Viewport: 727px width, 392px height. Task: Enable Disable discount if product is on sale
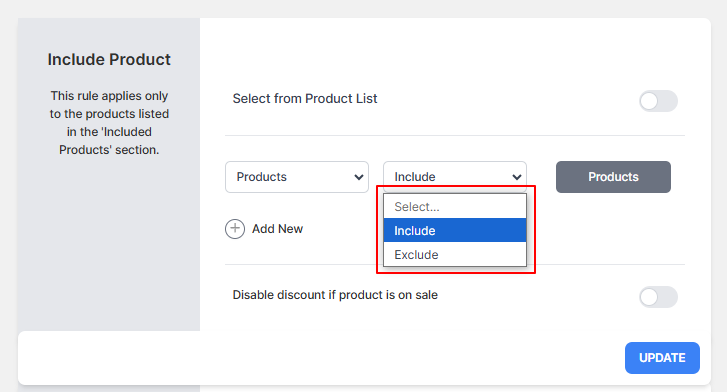pos(658,297)
